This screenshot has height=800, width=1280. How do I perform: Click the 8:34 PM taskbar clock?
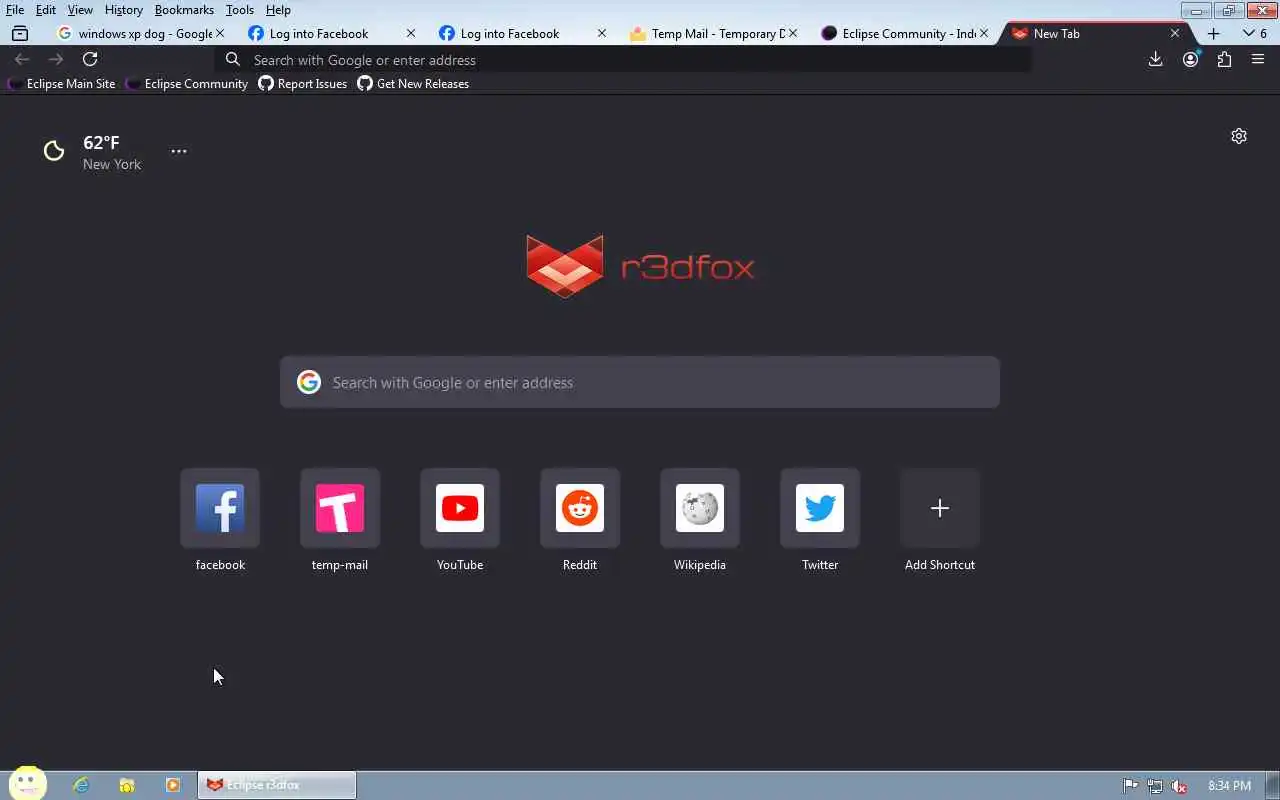(1229, 786)
